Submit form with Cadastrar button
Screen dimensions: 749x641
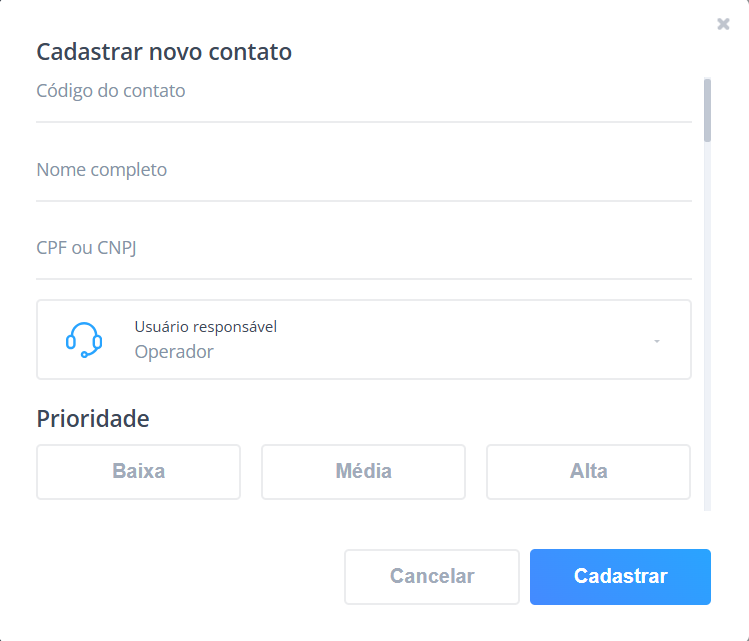pos(620,577)
